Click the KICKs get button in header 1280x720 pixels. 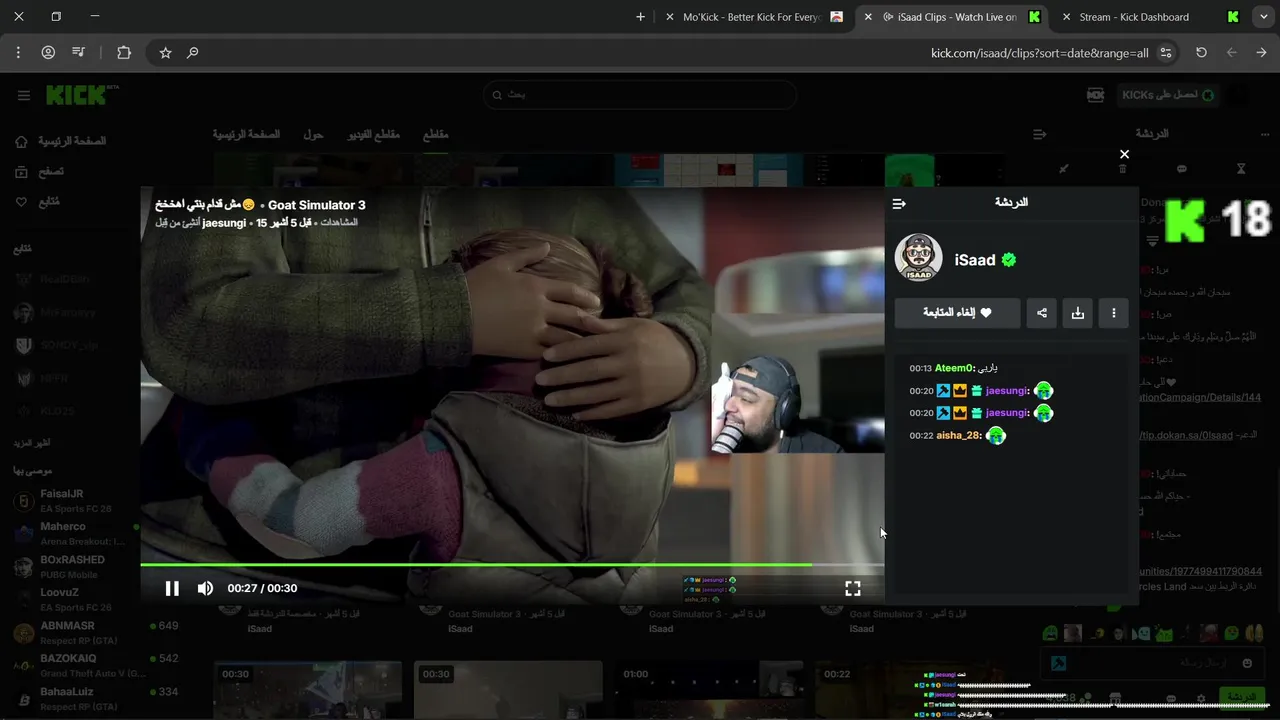coord(1168,95)
